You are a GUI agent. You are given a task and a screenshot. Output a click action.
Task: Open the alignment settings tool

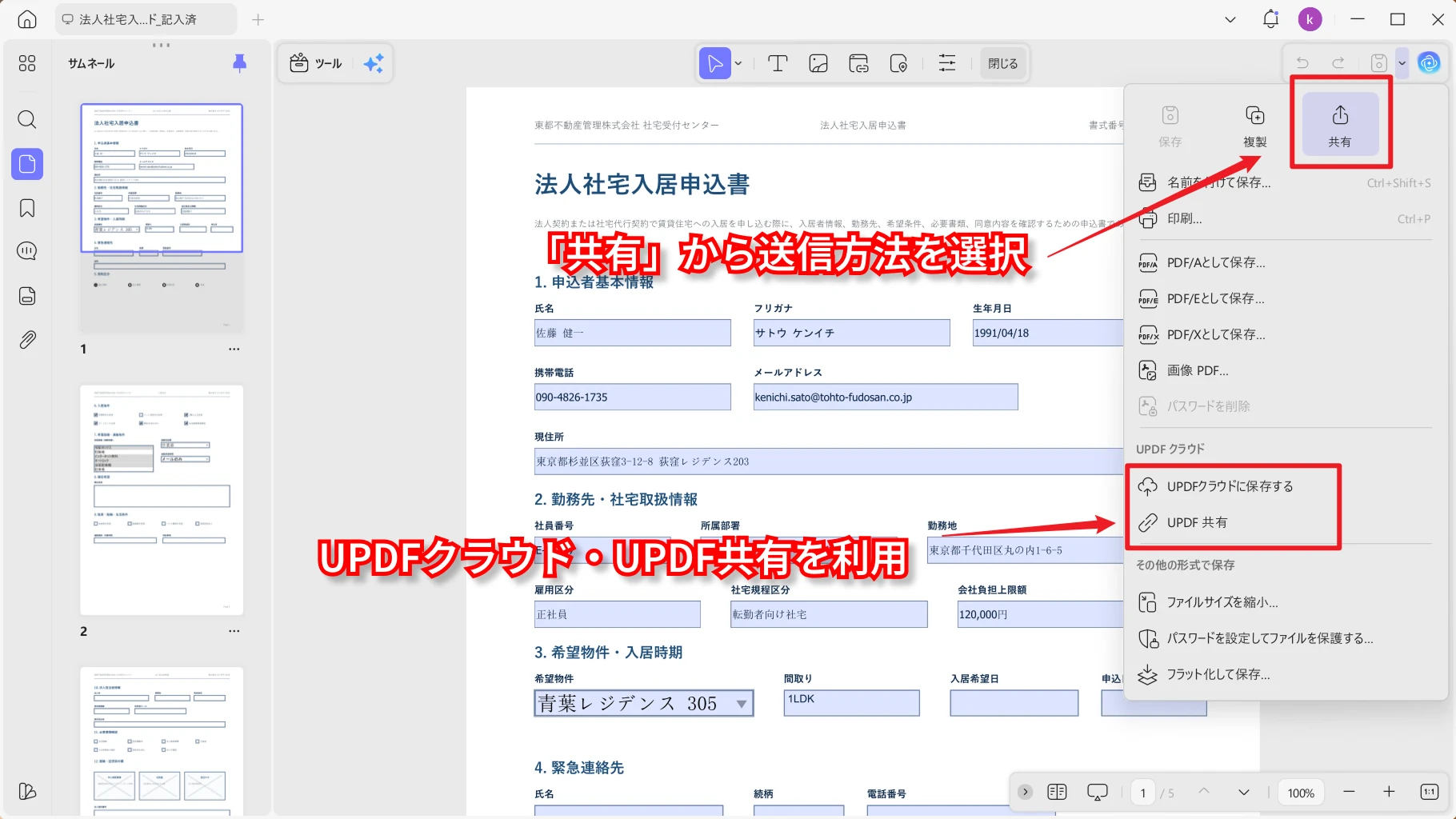tap(947, 63)
